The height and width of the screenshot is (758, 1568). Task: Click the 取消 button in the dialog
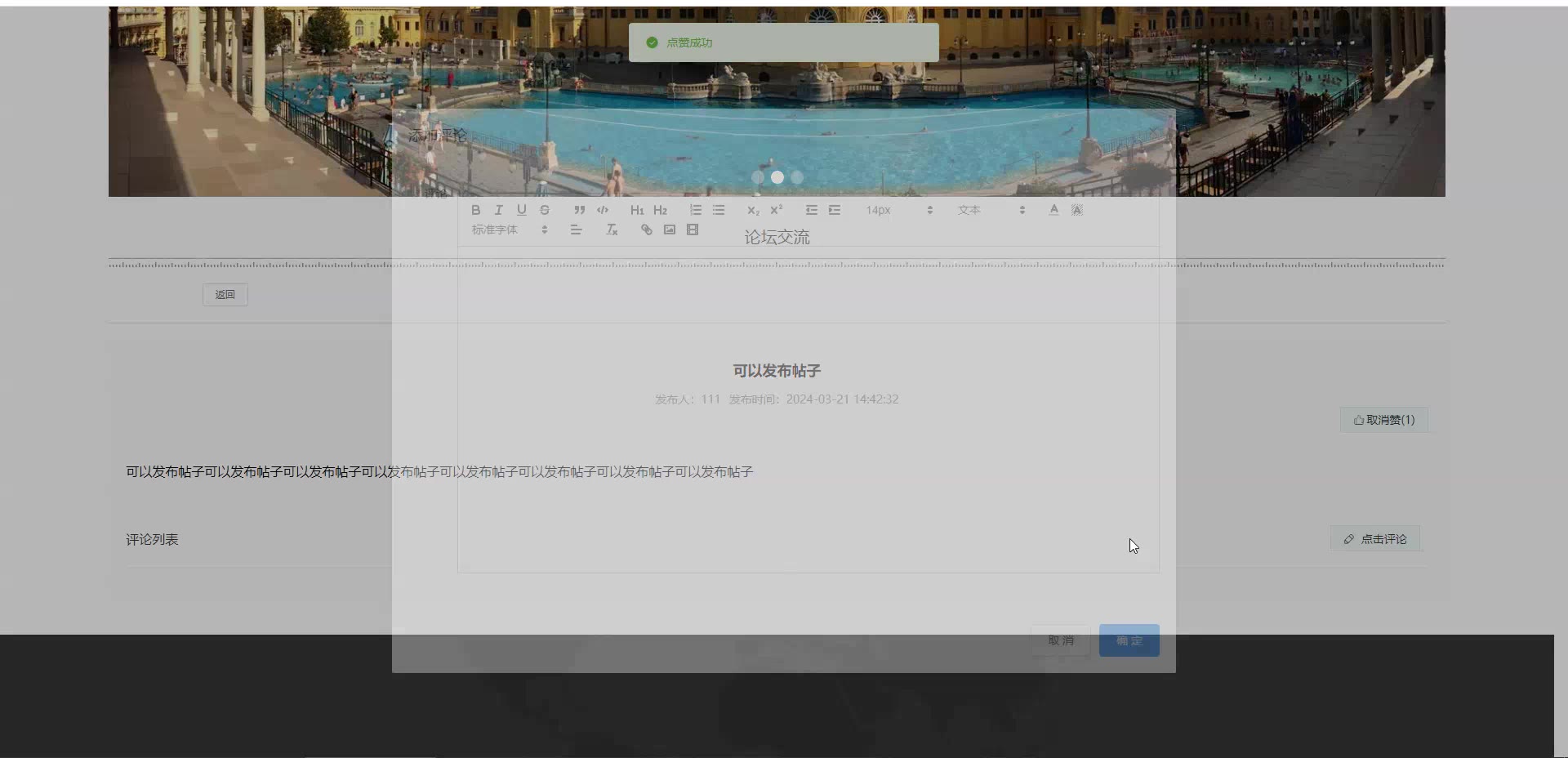pos(1060,640)
